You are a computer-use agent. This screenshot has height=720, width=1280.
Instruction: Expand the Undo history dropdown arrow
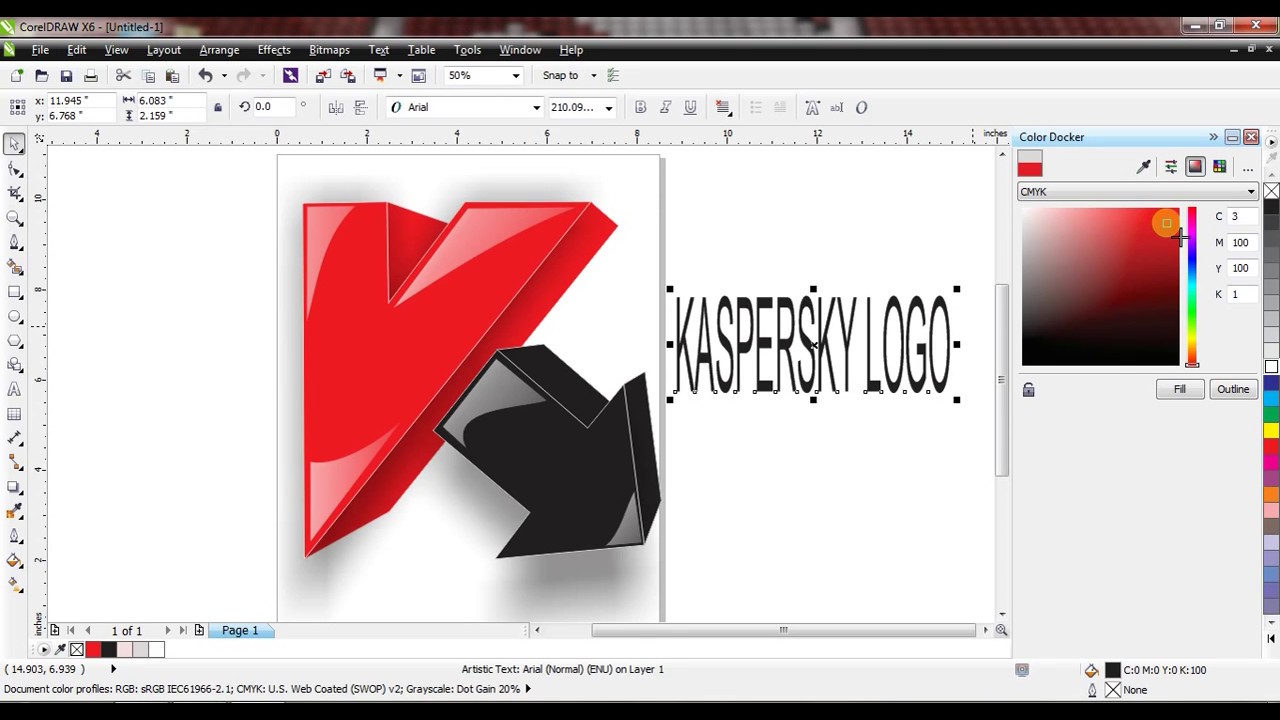[x=224, y=75]
